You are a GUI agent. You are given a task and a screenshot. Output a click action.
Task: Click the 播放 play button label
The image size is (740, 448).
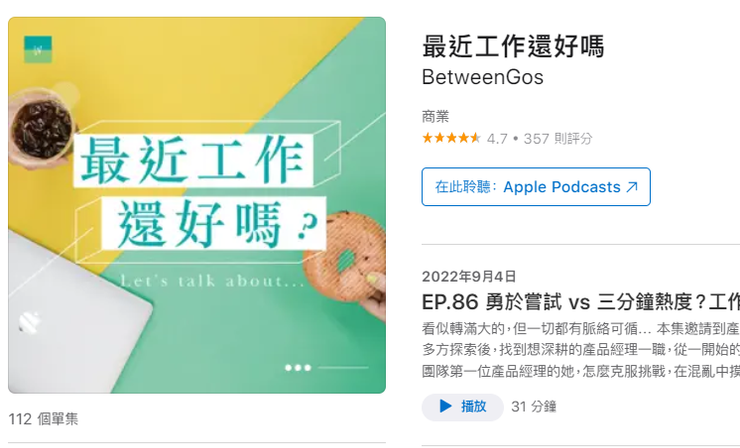click(473, 406)
